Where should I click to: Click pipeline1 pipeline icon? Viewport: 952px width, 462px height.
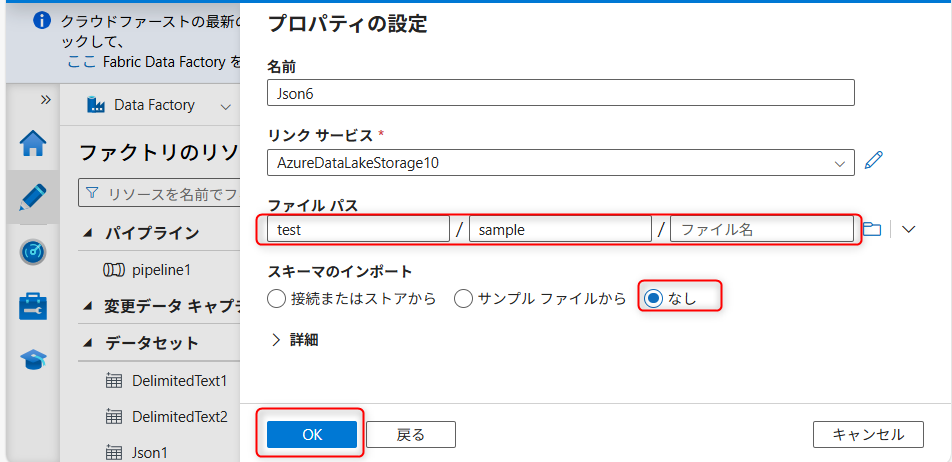click(114, 270)
